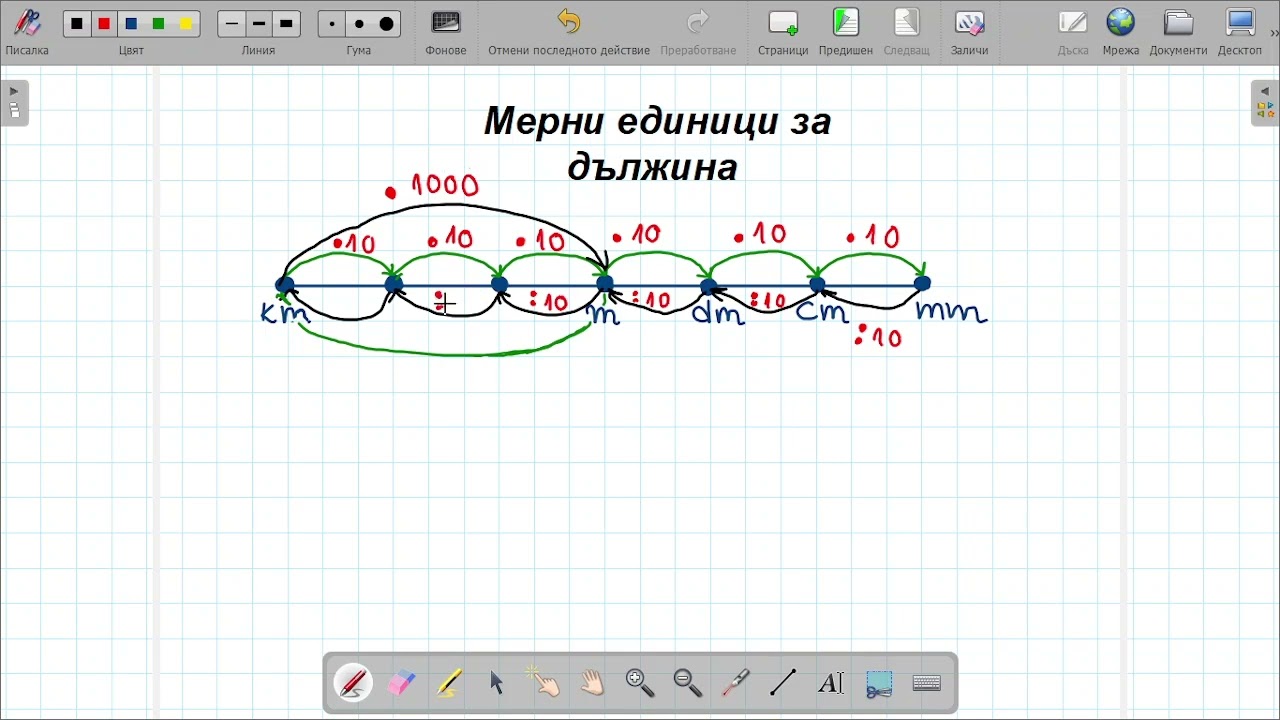1280x720 pixels.
Task: Select the sparkle hand interact tool
Action: pos(545,683)
